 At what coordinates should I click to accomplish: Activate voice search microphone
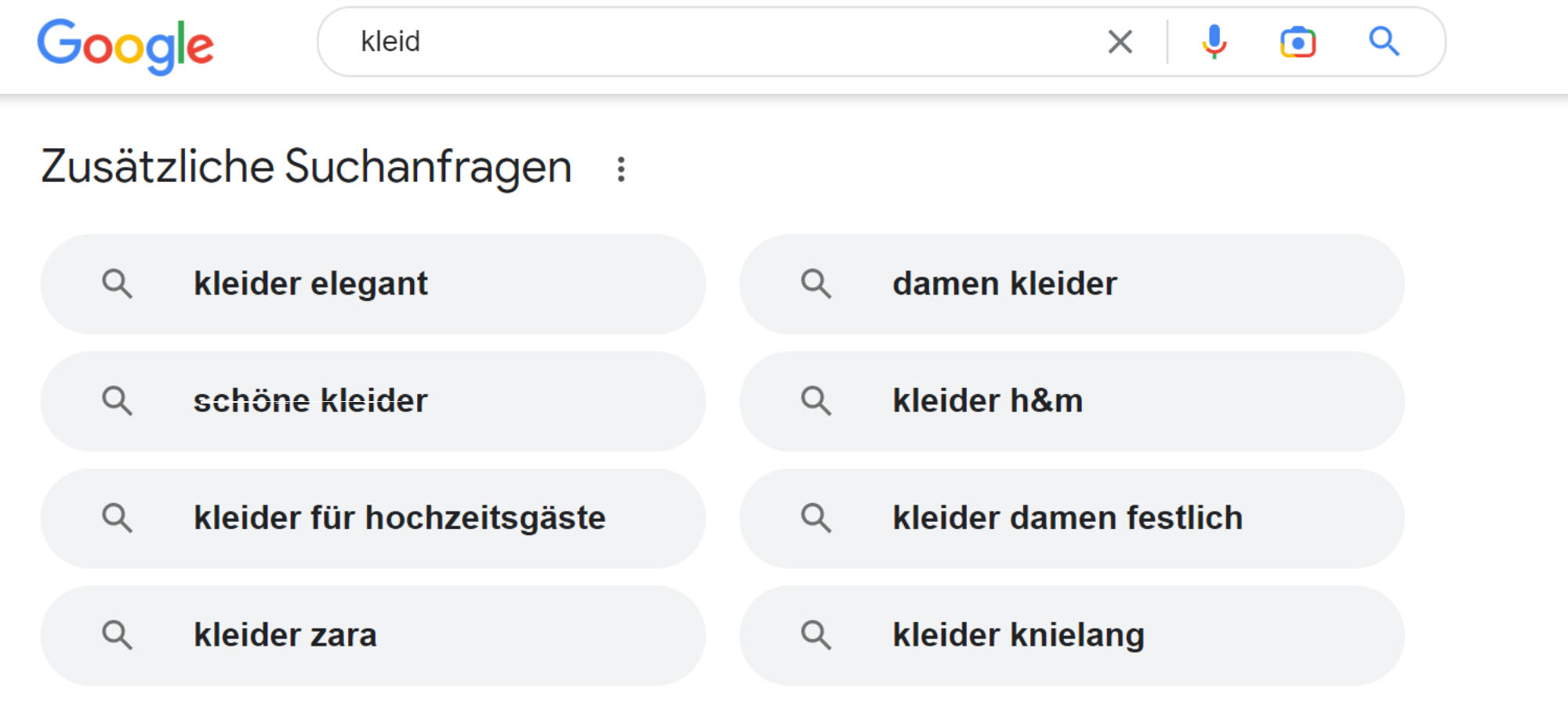pos(1214,42)
